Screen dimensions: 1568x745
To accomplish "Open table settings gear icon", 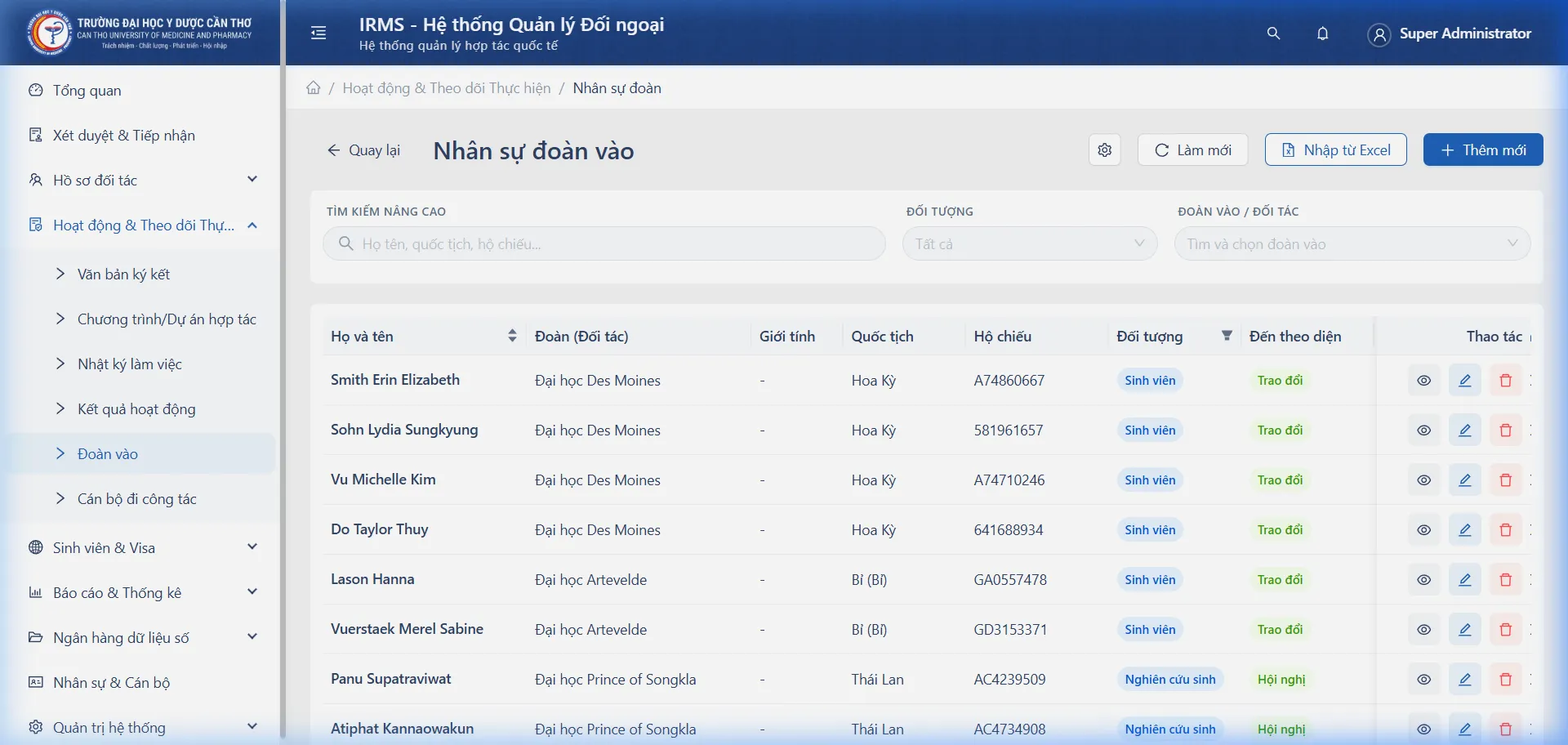I will tap(1104, 150).
